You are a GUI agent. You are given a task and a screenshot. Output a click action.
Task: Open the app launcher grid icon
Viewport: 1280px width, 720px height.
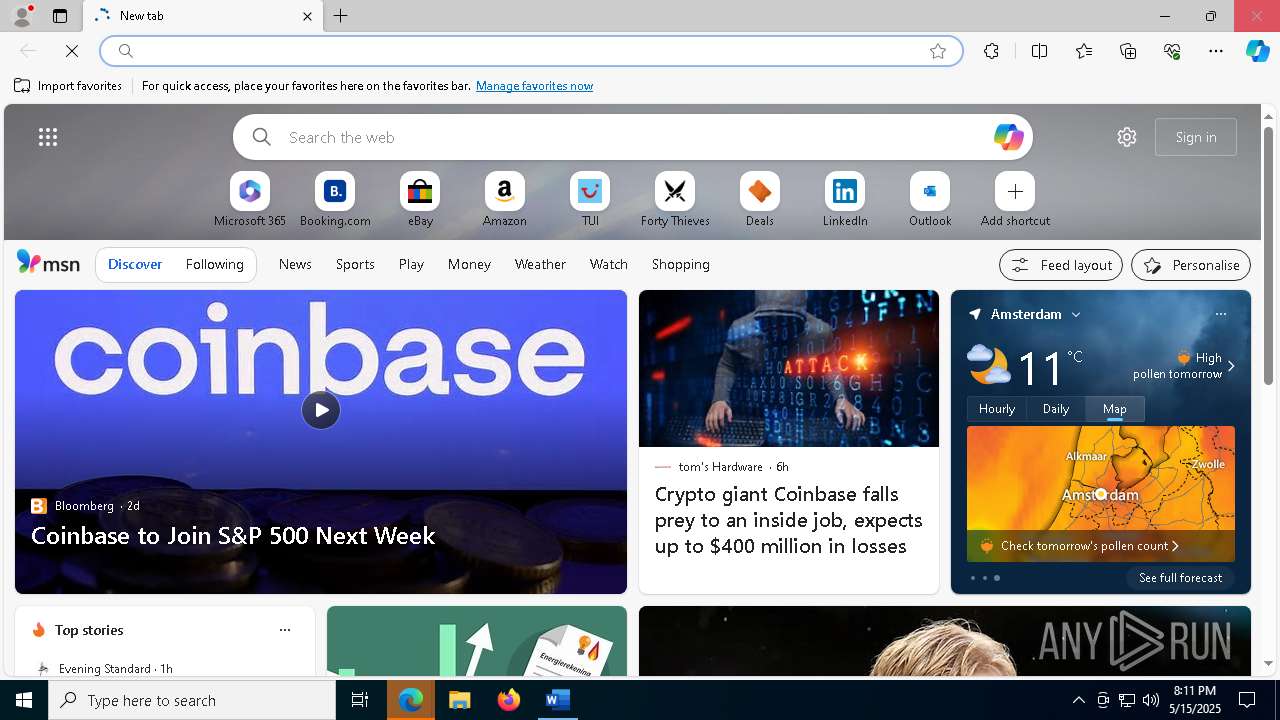48,137
